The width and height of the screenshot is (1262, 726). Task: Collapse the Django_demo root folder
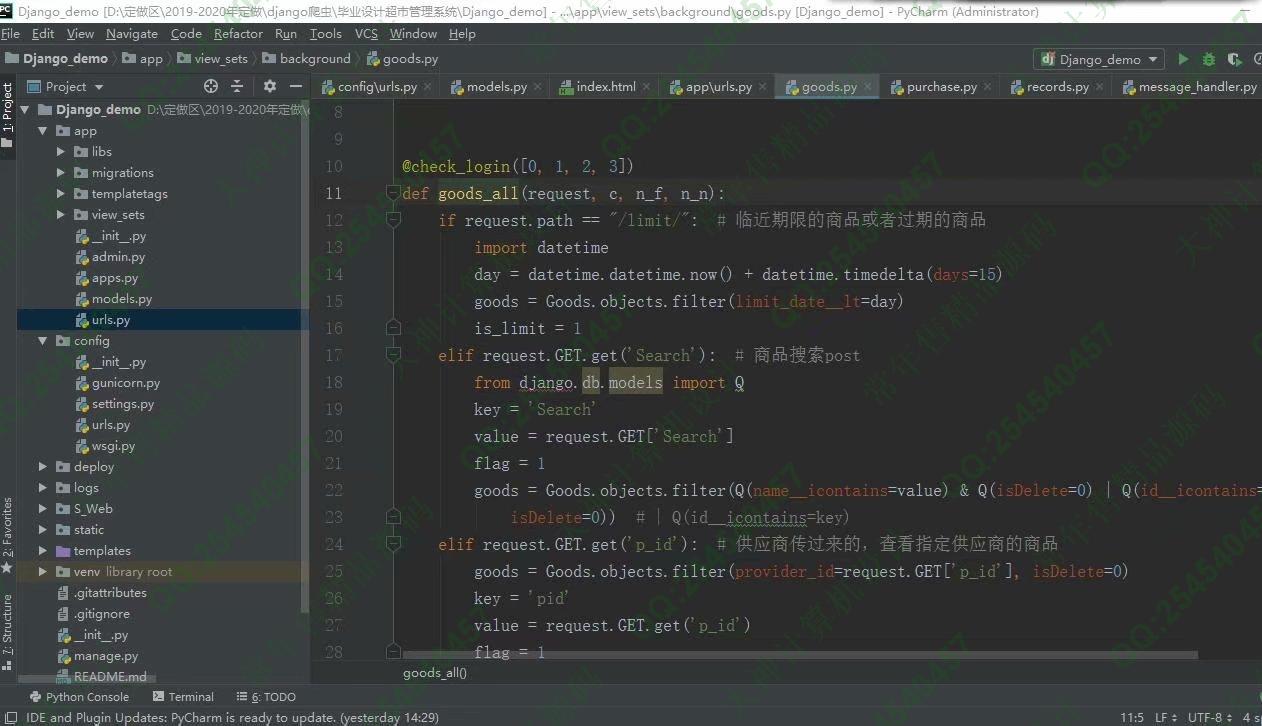(x=26, y=110)
